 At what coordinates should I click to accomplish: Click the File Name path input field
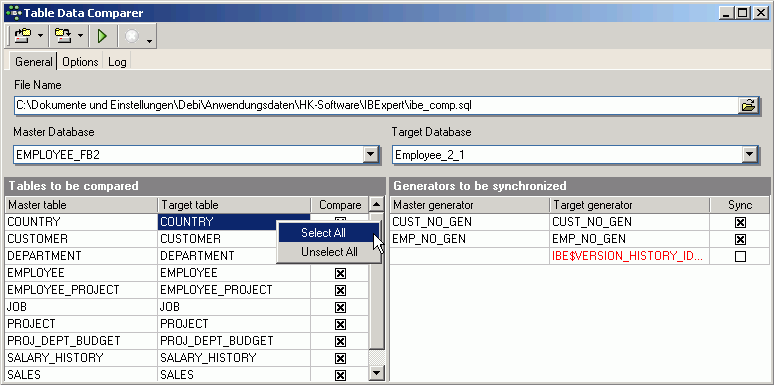[x=376, y=105]
